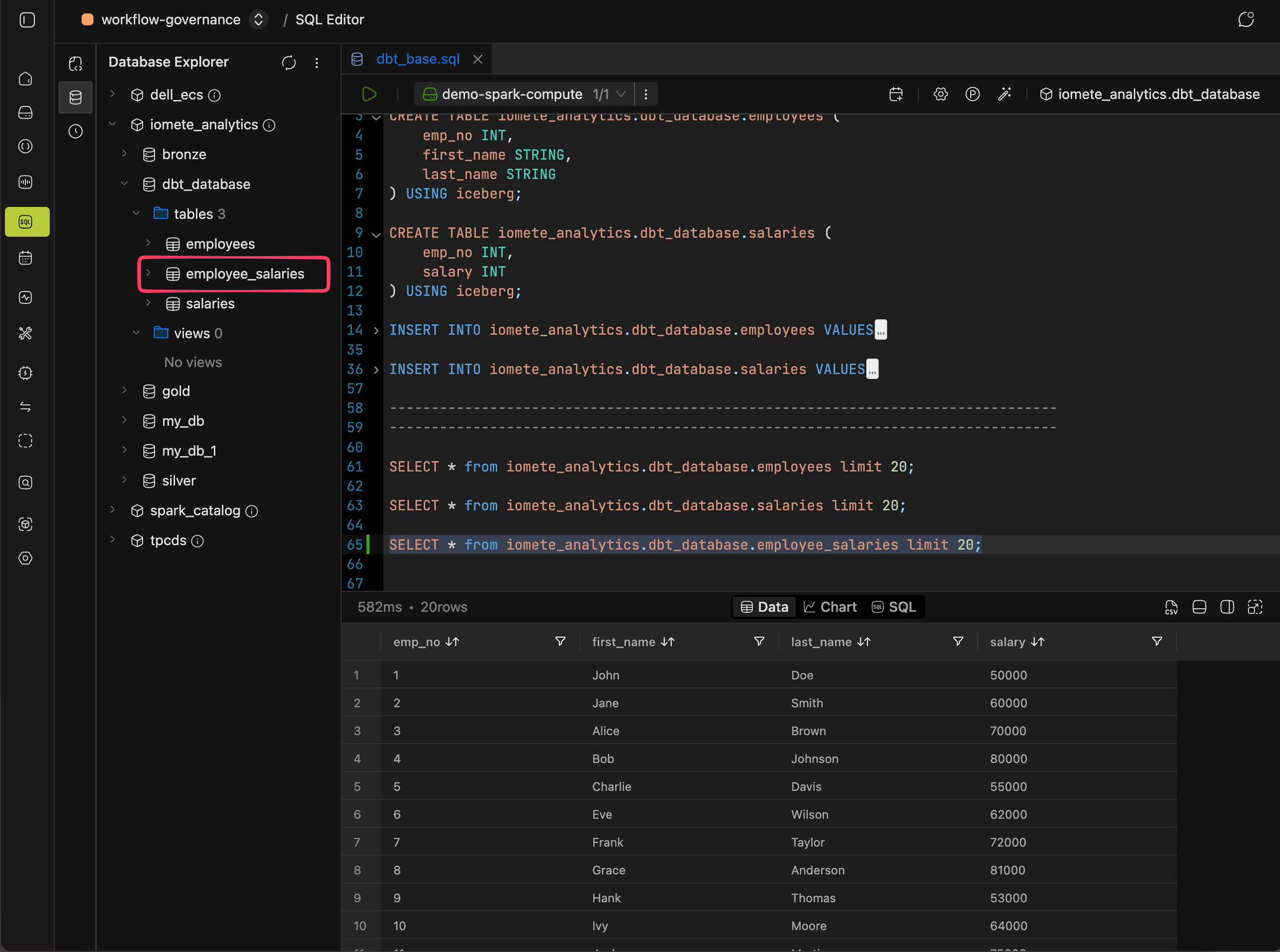Unfold the collapsed INSERT INTO employees line
Image resolution: width=1280 pixels, height=952 pixels.
376,330
